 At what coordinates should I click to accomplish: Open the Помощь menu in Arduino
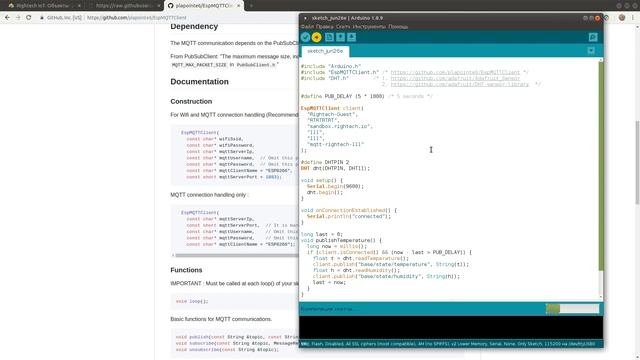click(x=398, y=27)
